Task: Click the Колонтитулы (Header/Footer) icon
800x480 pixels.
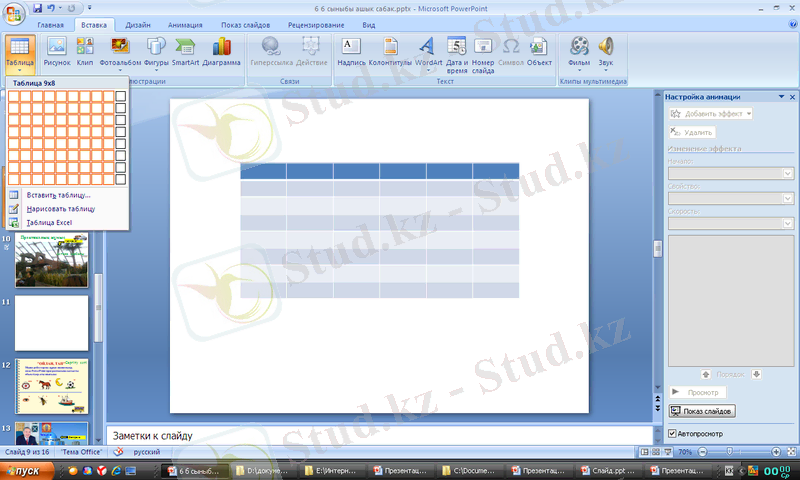Action: pyautogui.click(x=391, y=51)
